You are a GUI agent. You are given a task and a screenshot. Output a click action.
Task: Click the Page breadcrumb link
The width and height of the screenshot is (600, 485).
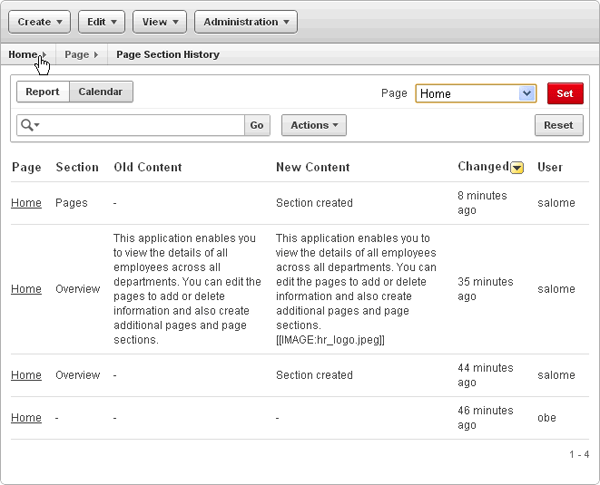[77, 54]
